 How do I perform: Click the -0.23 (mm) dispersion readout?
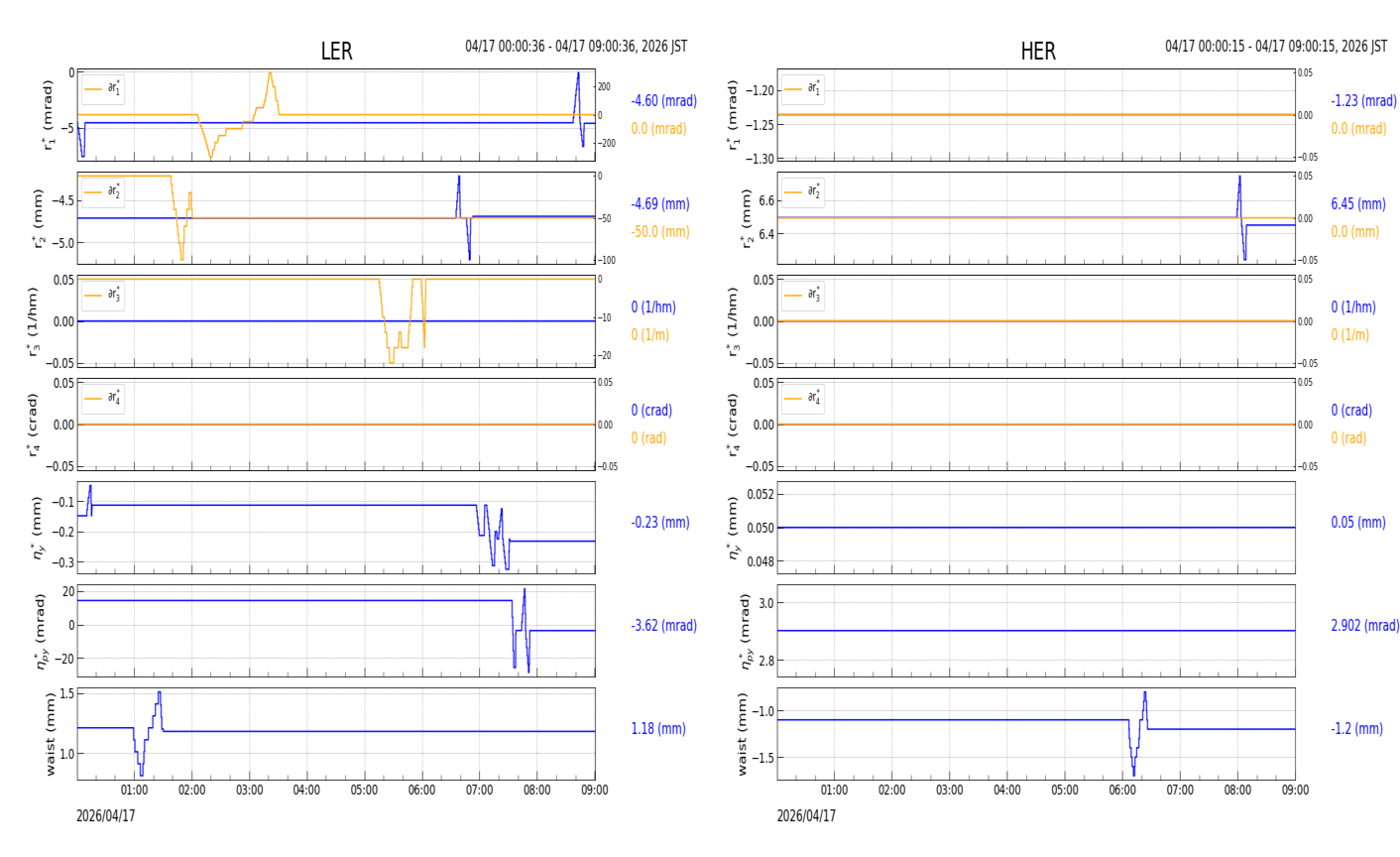(x=659, y=523)
